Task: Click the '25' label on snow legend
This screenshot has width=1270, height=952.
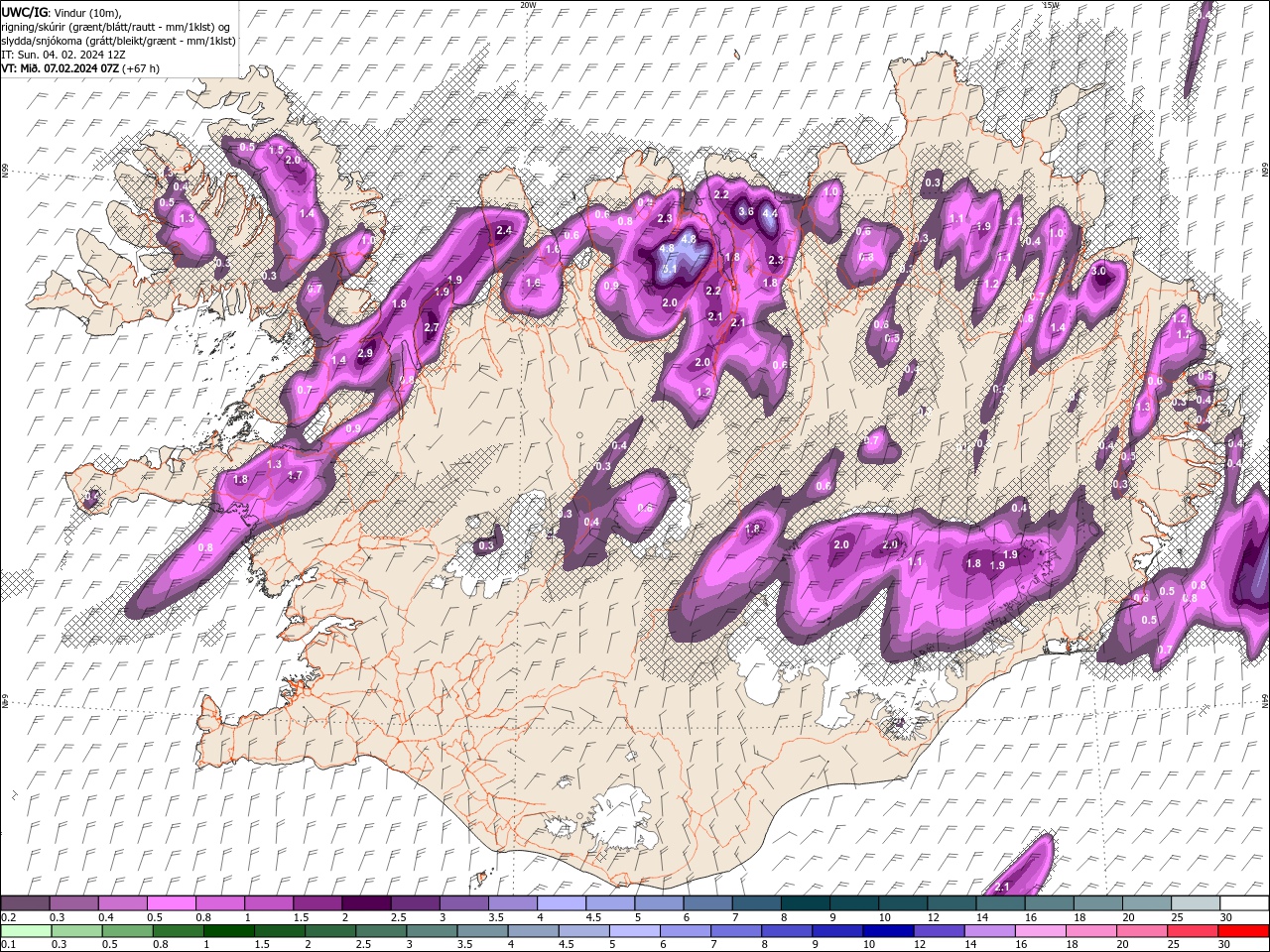Action: (1177, 917)
